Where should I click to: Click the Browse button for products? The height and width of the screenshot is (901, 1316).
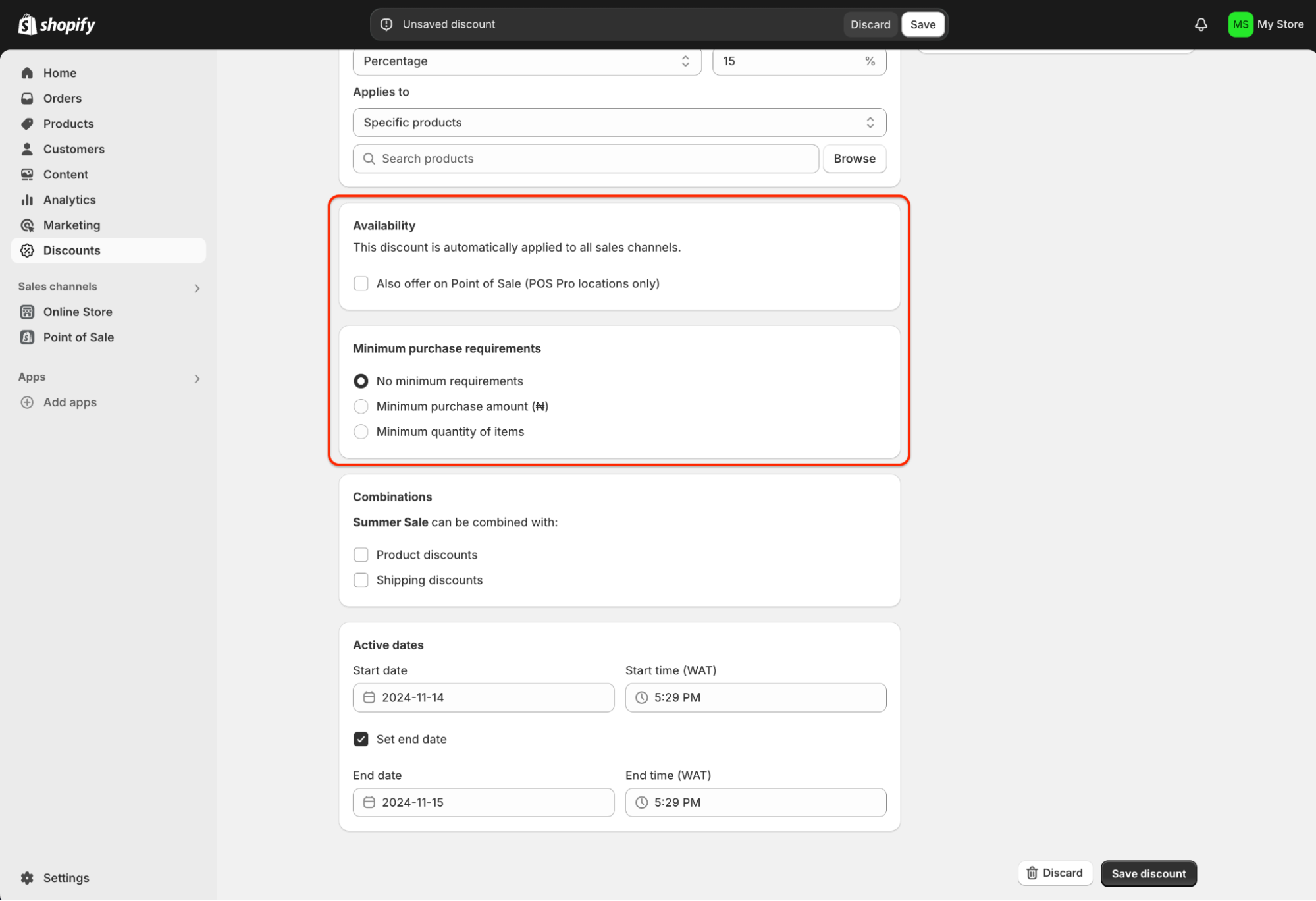[854, 158]
